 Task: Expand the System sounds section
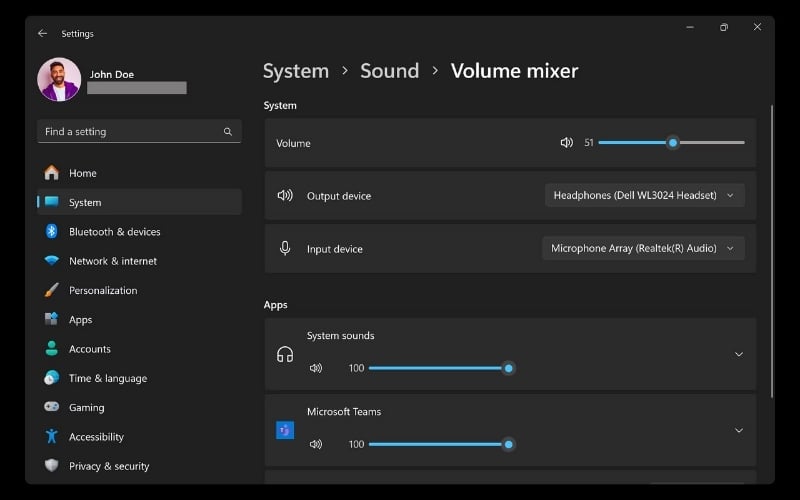tap(739, 354)
